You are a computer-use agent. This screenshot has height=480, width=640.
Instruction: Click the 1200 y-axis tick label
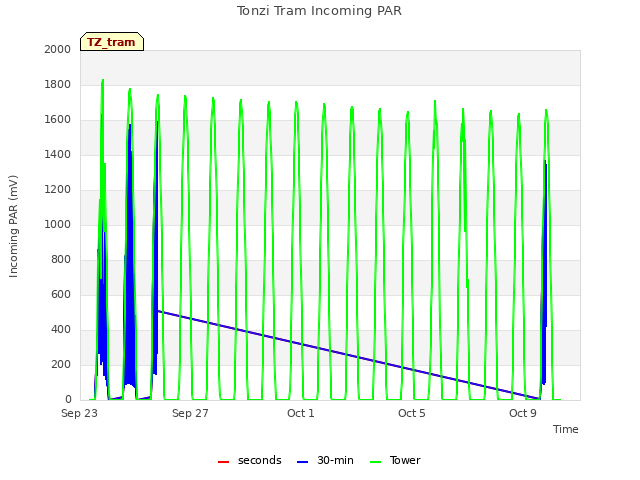58,189
